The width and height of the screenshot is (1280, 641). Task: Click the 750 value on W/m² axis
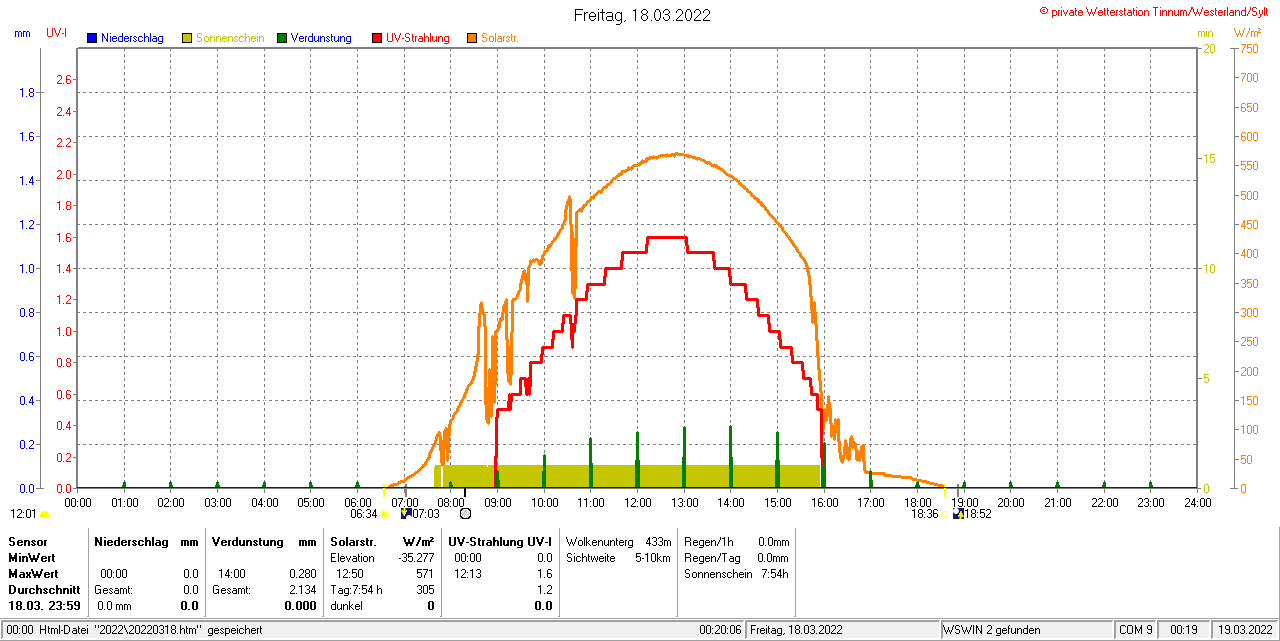tap(1247, 48)
